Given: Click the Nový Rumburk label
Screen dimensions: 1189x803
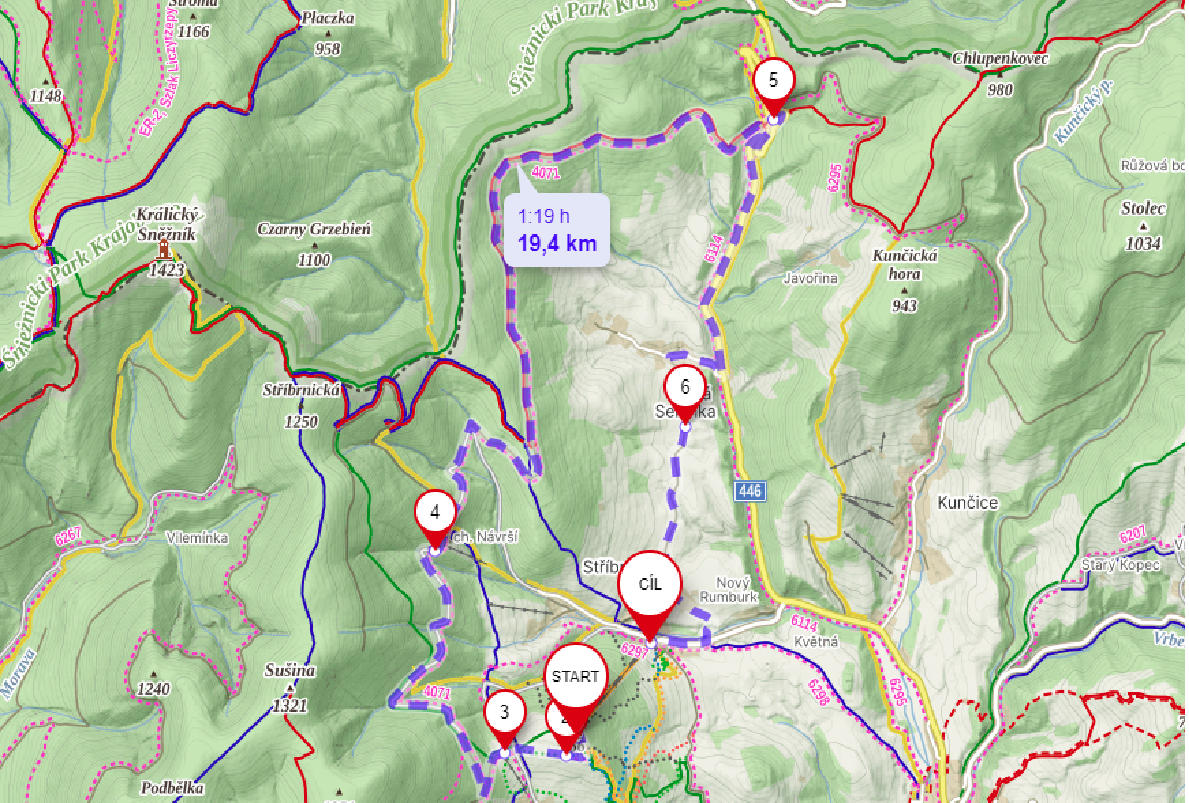Looking at the screenshot, I should pos(729,589).
